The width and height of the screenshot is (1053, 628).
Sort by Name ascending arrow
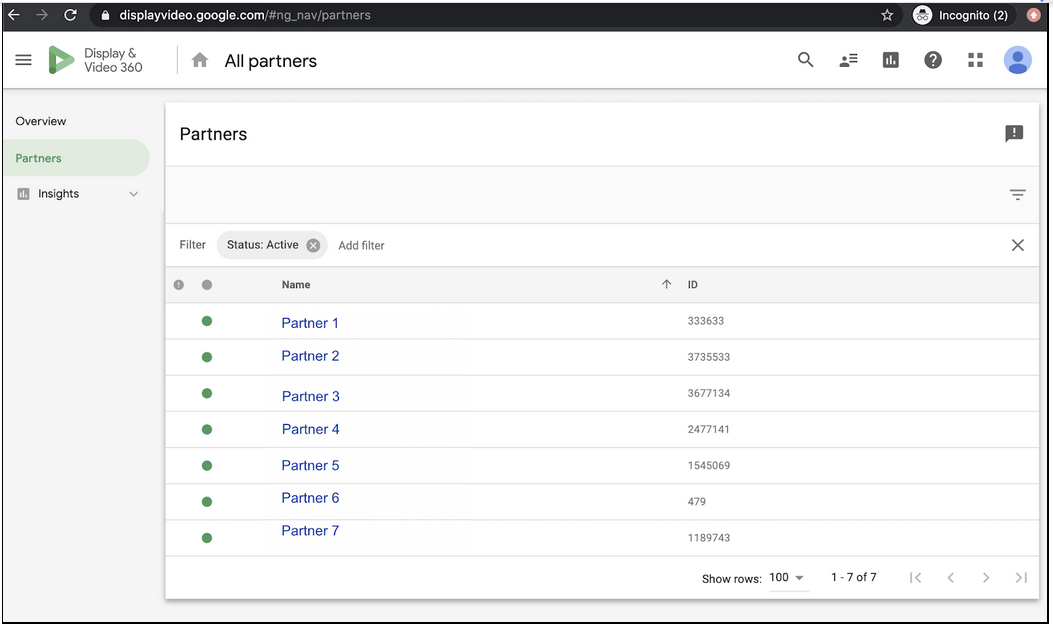click(x=666, y=284)
